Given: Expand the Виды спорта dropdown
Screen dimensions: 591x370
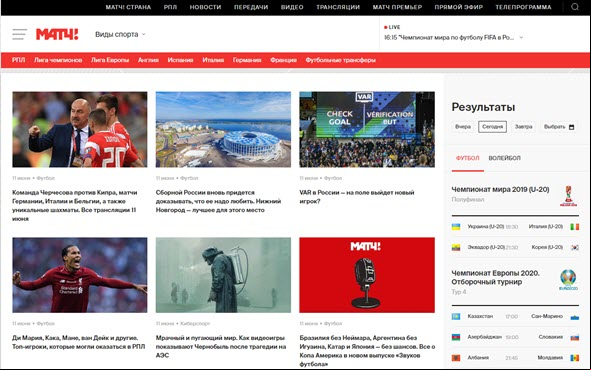Looking at the screenshot, I should click(120, 34).
